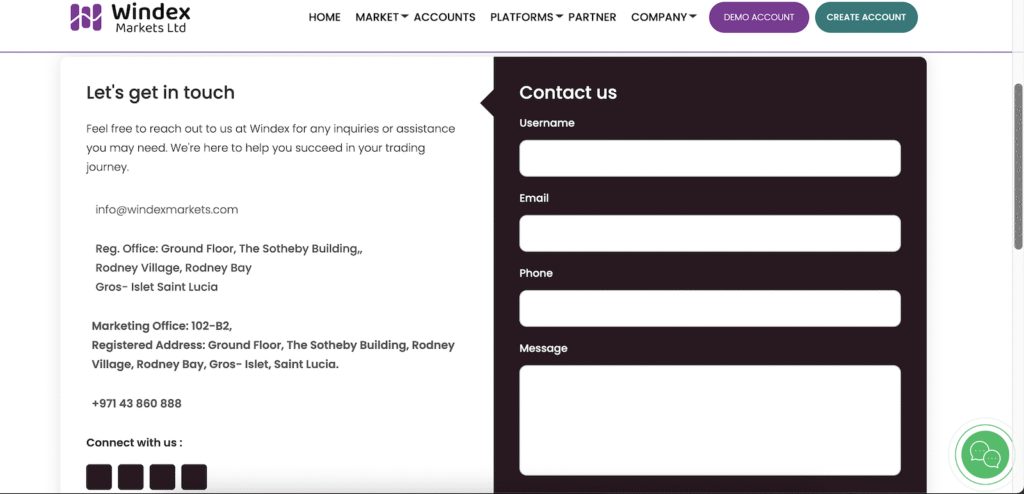Click the third social media icon
1024x494 pixels.
(163, 477)
